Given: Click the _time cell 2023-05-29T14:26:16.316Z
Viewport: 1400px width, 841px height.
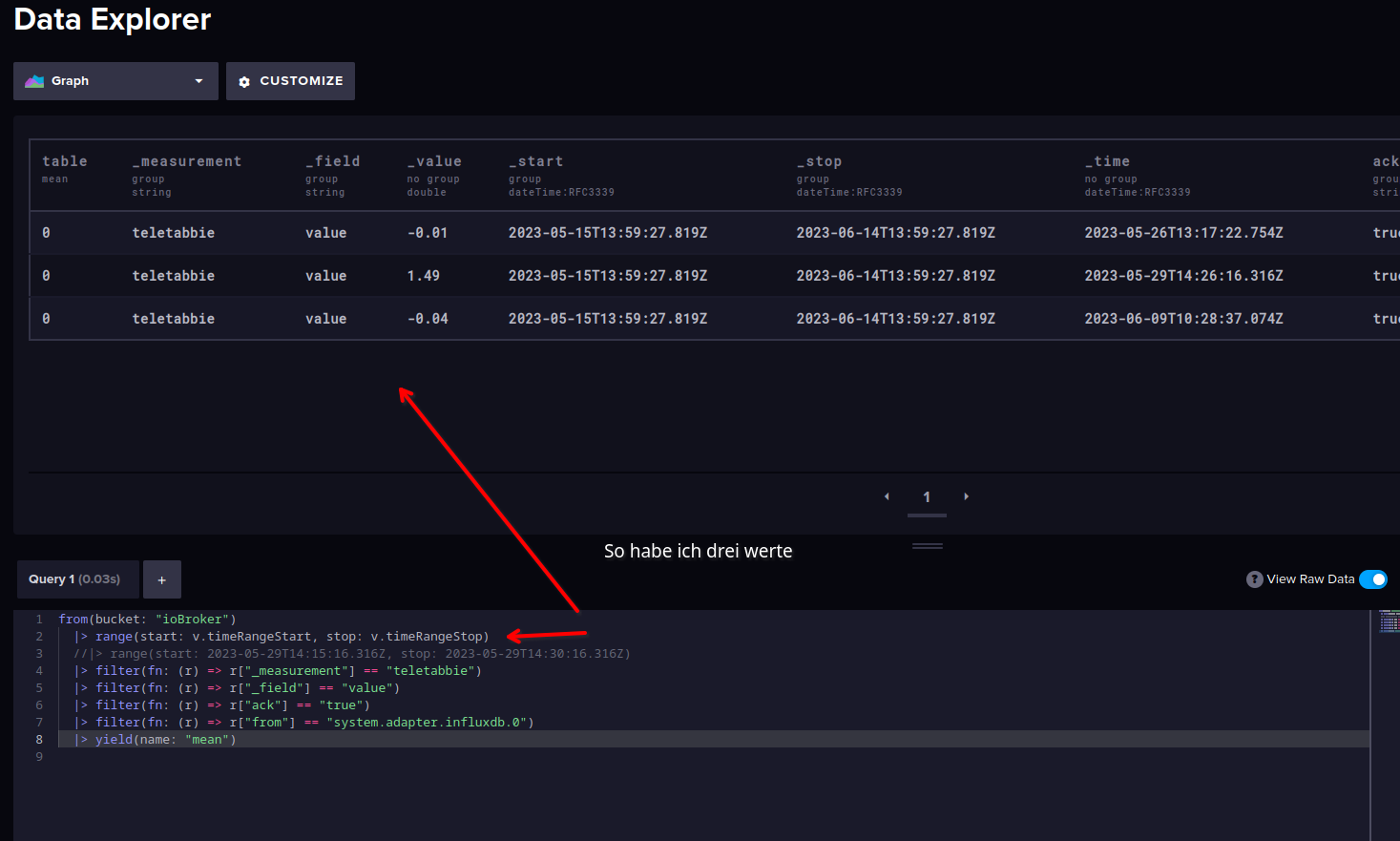Looking at the screenshot, I should coord(1184,276).
